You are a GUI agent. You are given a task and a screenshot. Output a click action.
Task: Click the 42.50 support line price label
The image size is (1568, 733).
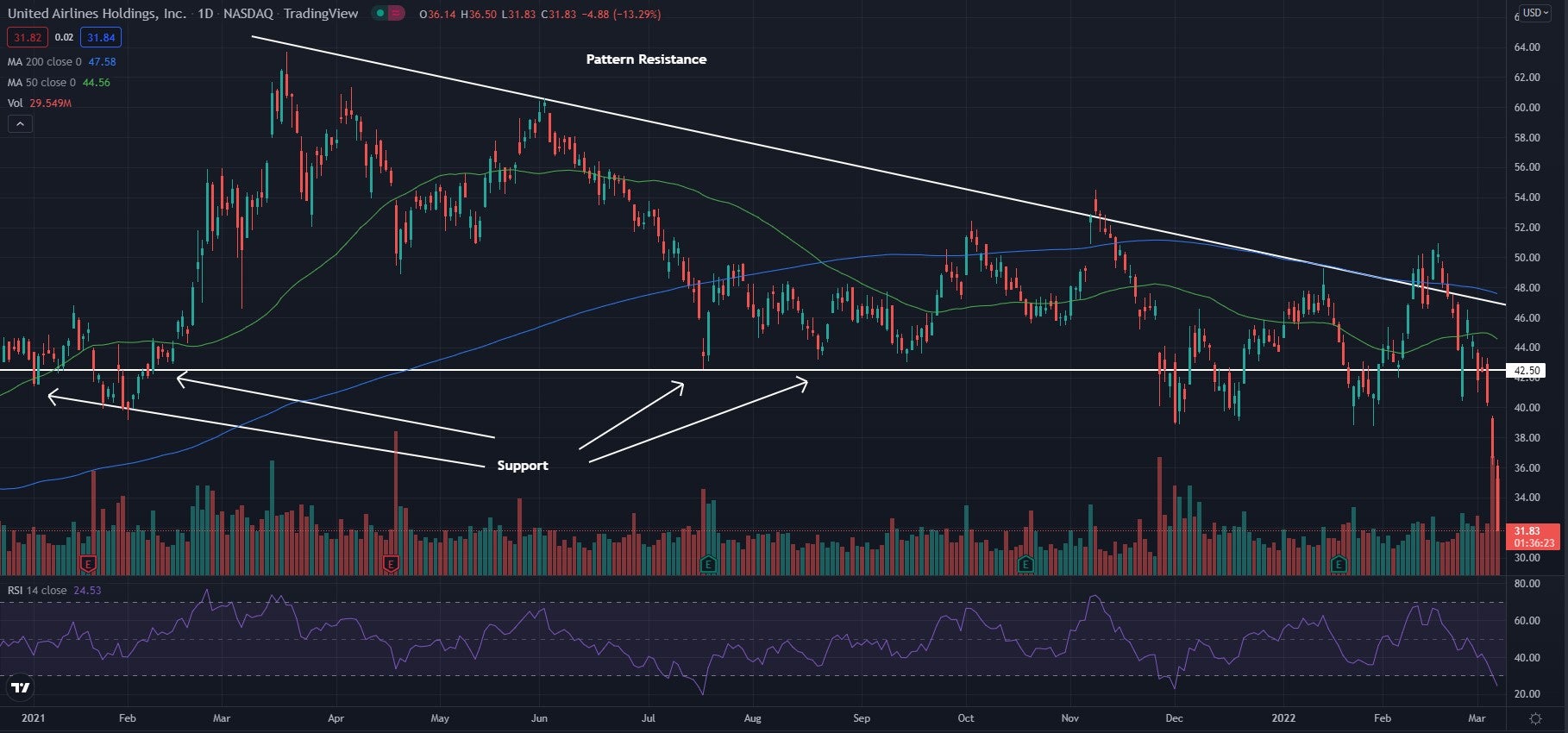[x=1525, y=371]
